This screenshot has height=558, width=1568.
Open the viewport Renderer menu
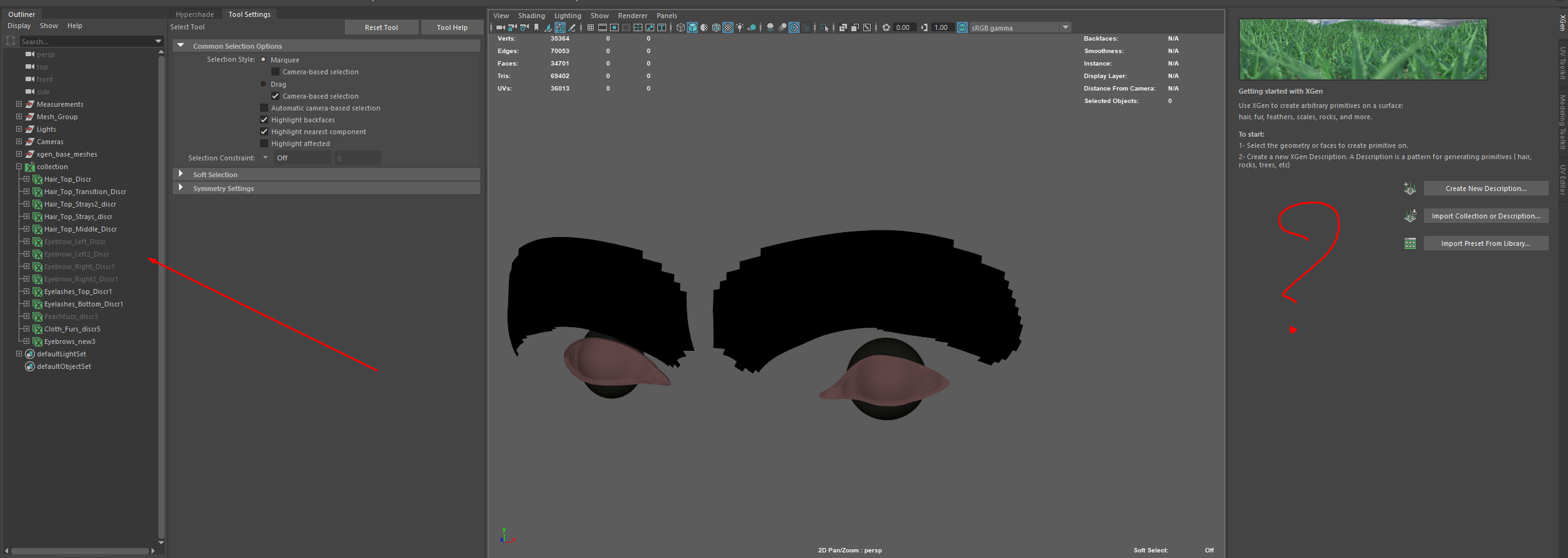[632, 16]
